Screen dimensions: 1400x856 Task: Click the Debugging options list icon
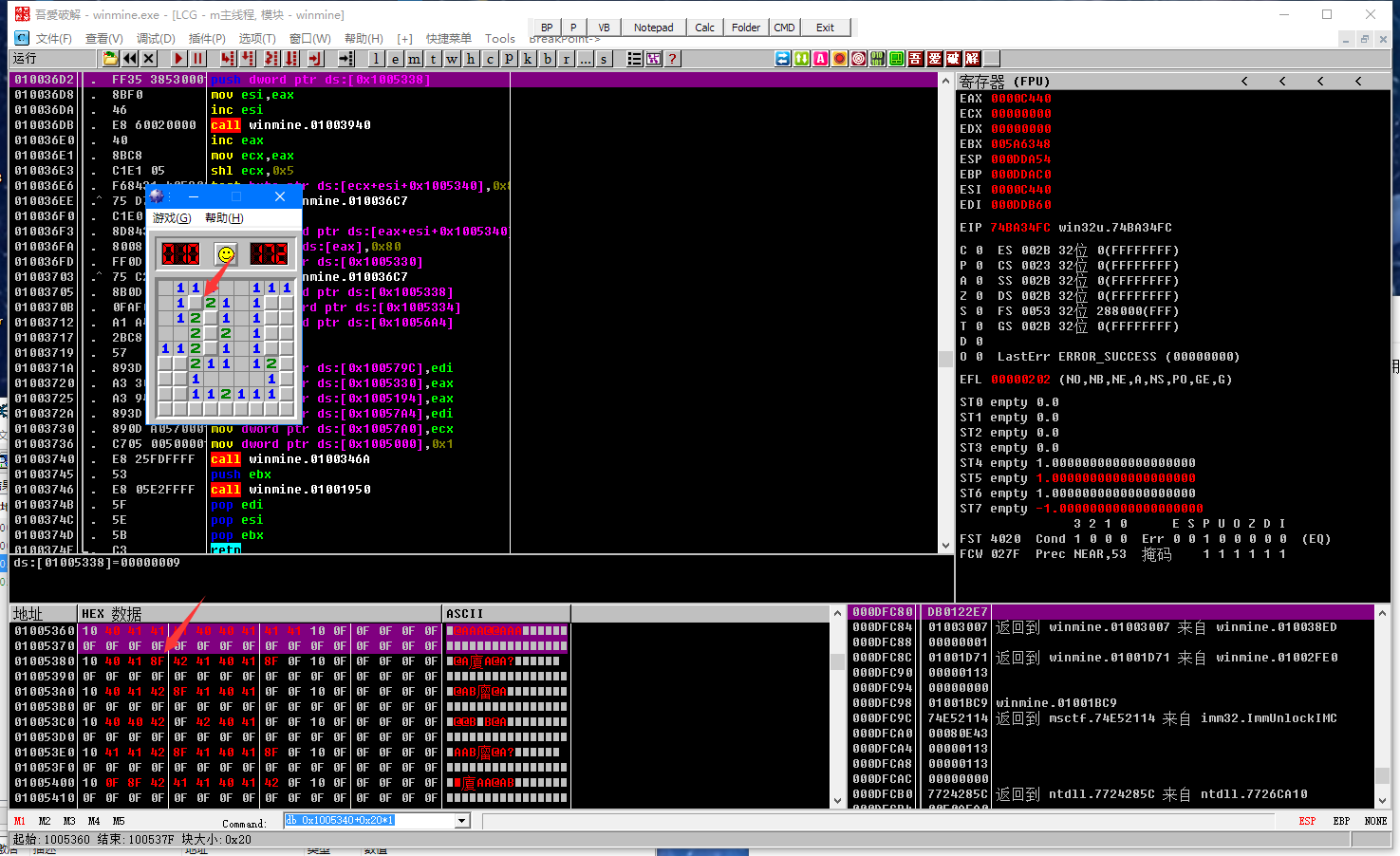(634, 58)
